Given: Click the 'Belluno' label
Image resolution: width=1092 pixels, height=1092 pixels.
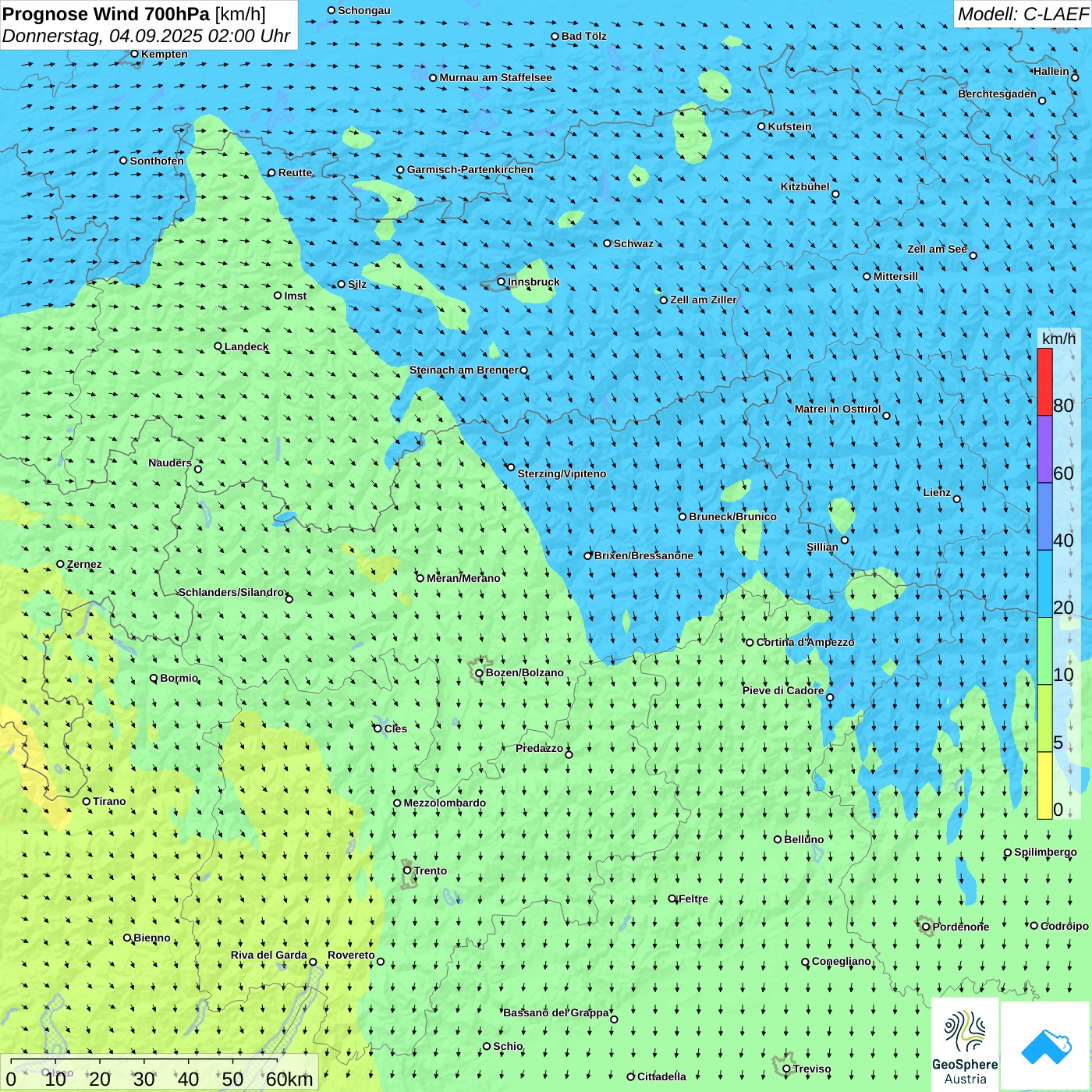Looking at the screenshot, I should [804, 839].
